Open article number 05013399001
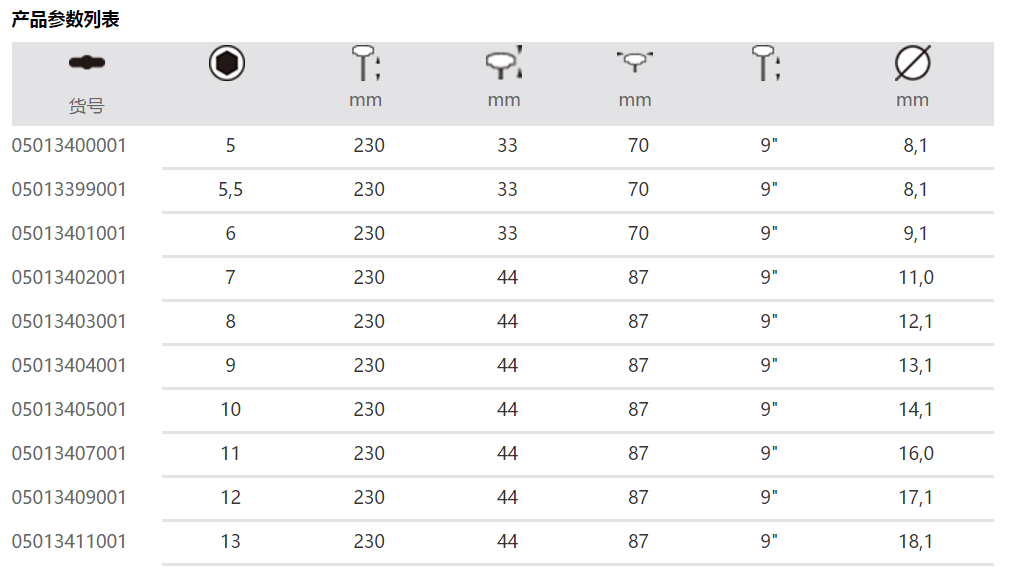The height and width of the screenshot is (580, 1009). tap(69, 190)
